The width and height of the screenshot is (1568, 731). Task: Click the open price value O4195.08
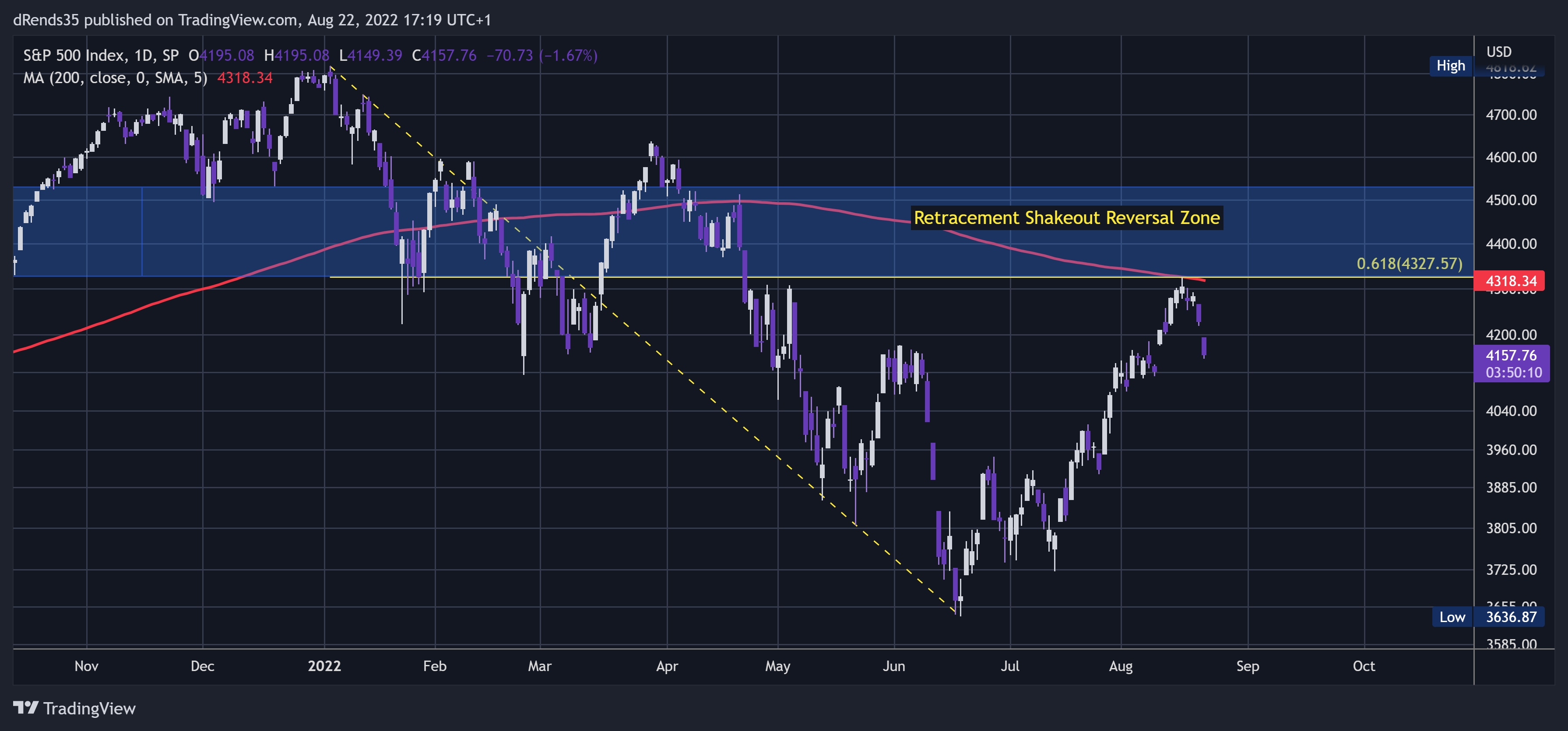tap(221, 56)
